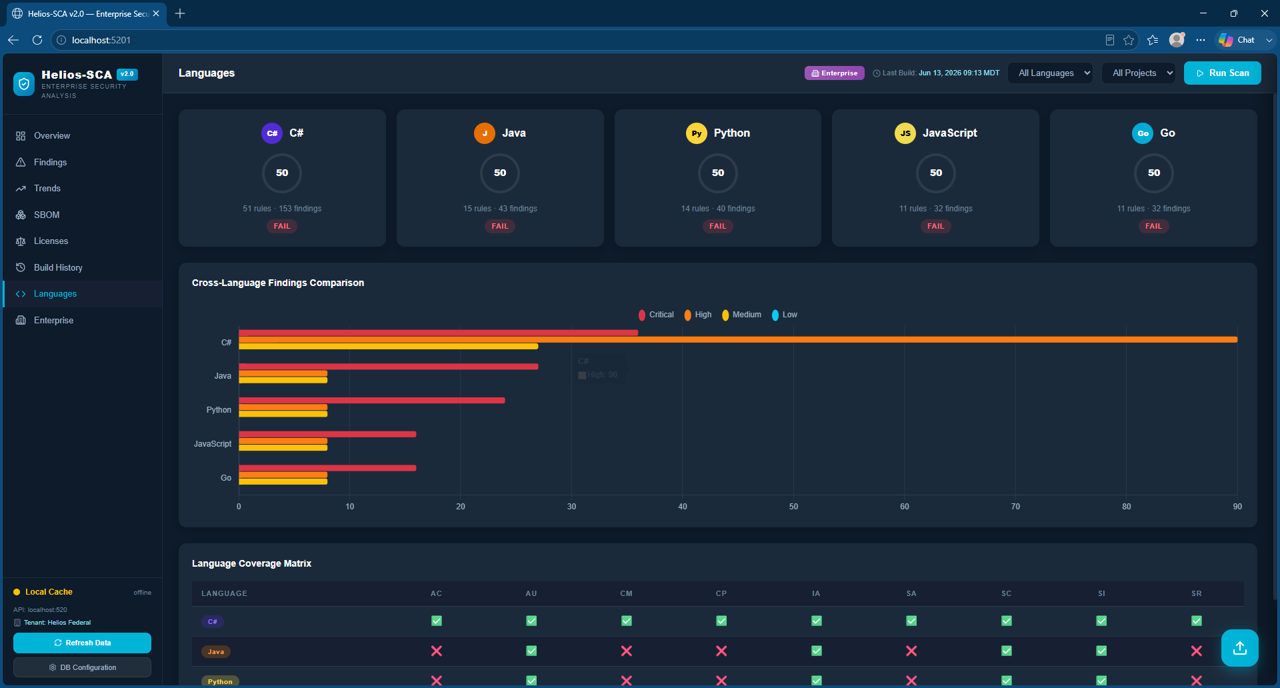
Task: Click the C# AC coverage checkmark
Action: [436, 621]
